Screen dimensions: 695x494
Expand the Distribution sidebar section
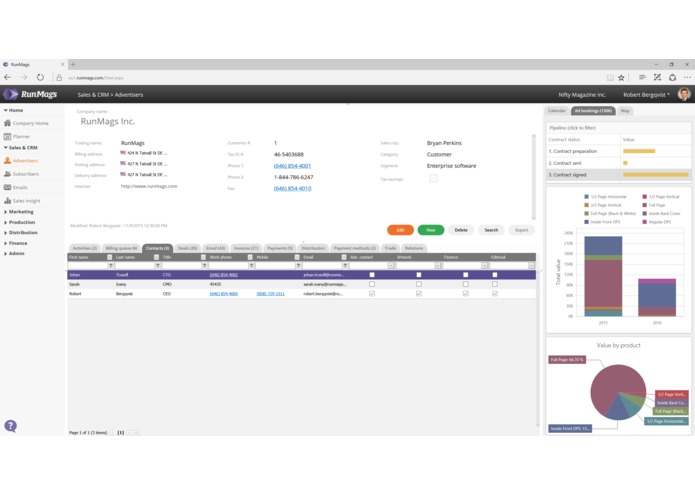coord(6,233)
